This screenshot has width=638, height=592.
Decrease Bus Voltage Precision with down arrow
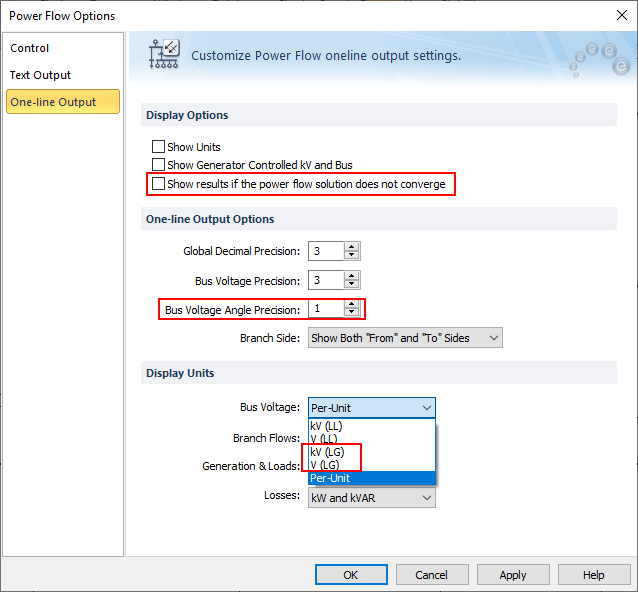pos(351,286)
